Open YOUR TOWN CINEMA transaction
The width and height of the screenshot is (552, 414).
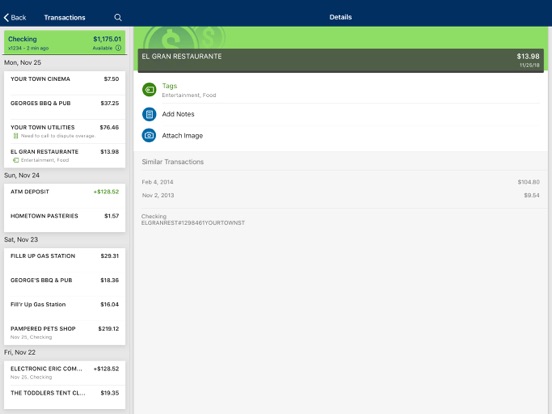pyautogui.click(x=65, y=83)
